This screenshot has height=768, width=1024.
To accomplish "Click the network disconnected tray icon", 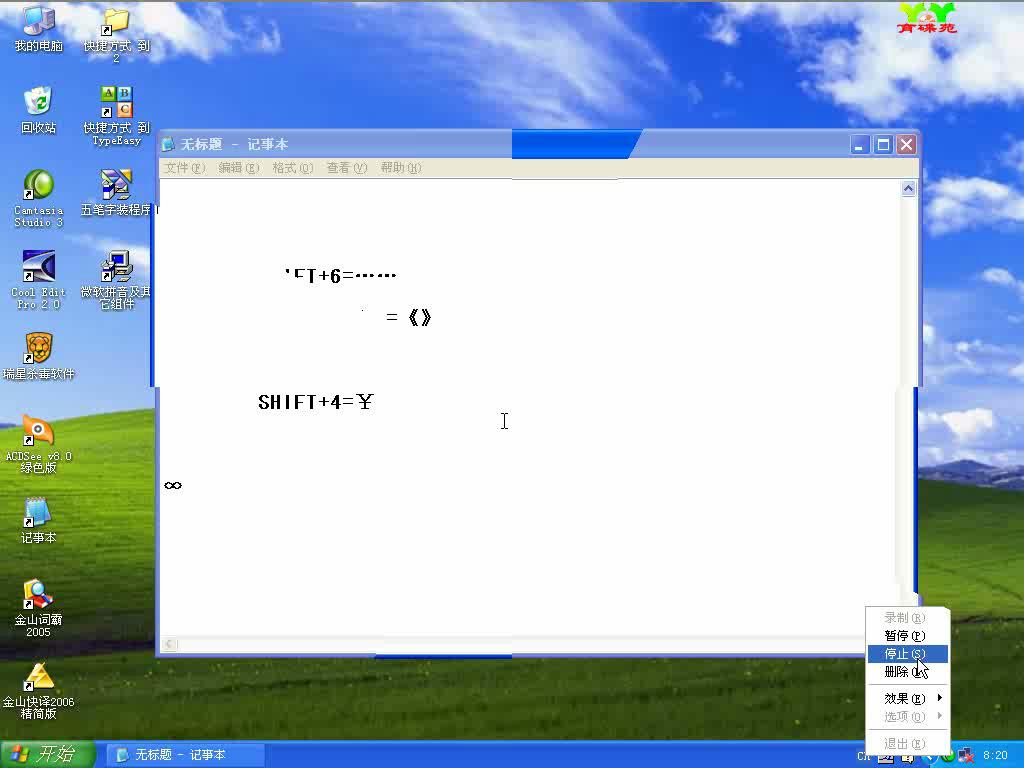I will [x=966, y=756].
